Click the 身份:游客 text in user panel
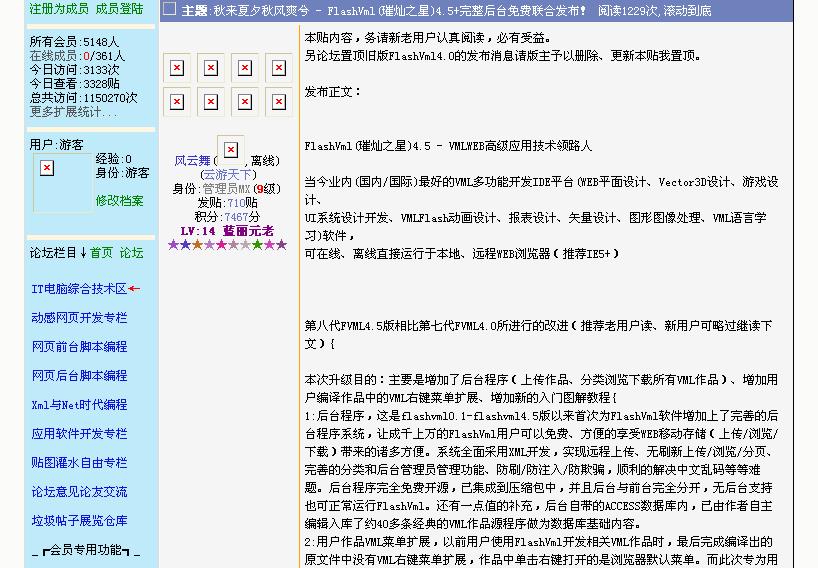Image resolution: width=818 pixels, height=568 pixels. 123,173
